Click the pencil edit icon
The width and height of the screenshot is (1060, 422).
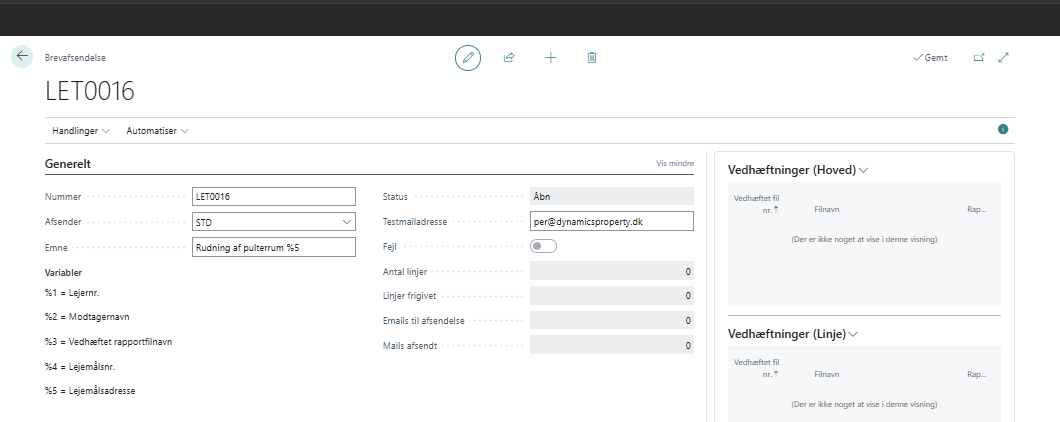[467, 58]
